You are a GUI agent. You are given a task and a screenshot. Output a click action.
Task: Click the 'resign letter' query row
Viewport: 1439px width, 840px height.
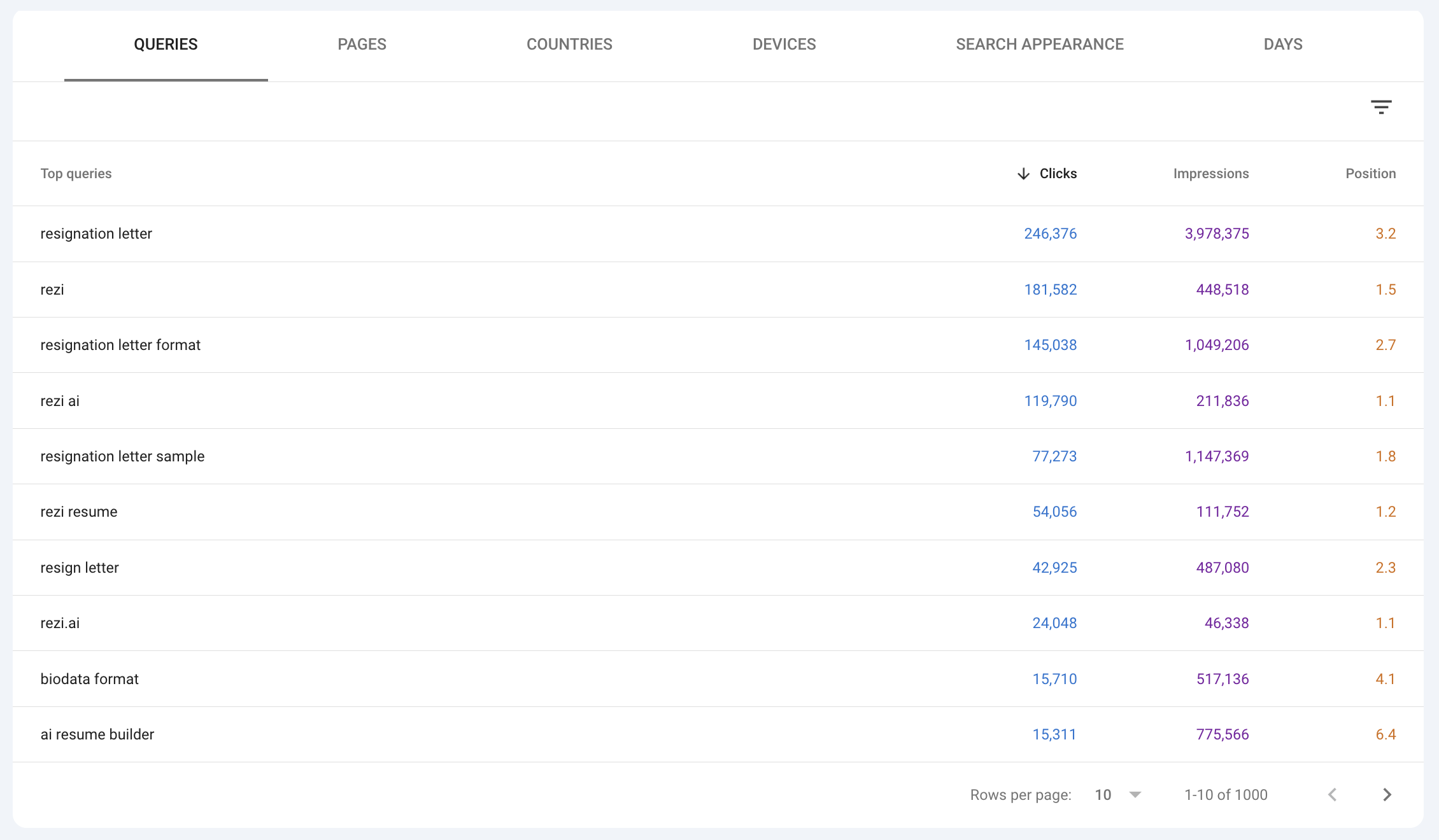point(80,568)
